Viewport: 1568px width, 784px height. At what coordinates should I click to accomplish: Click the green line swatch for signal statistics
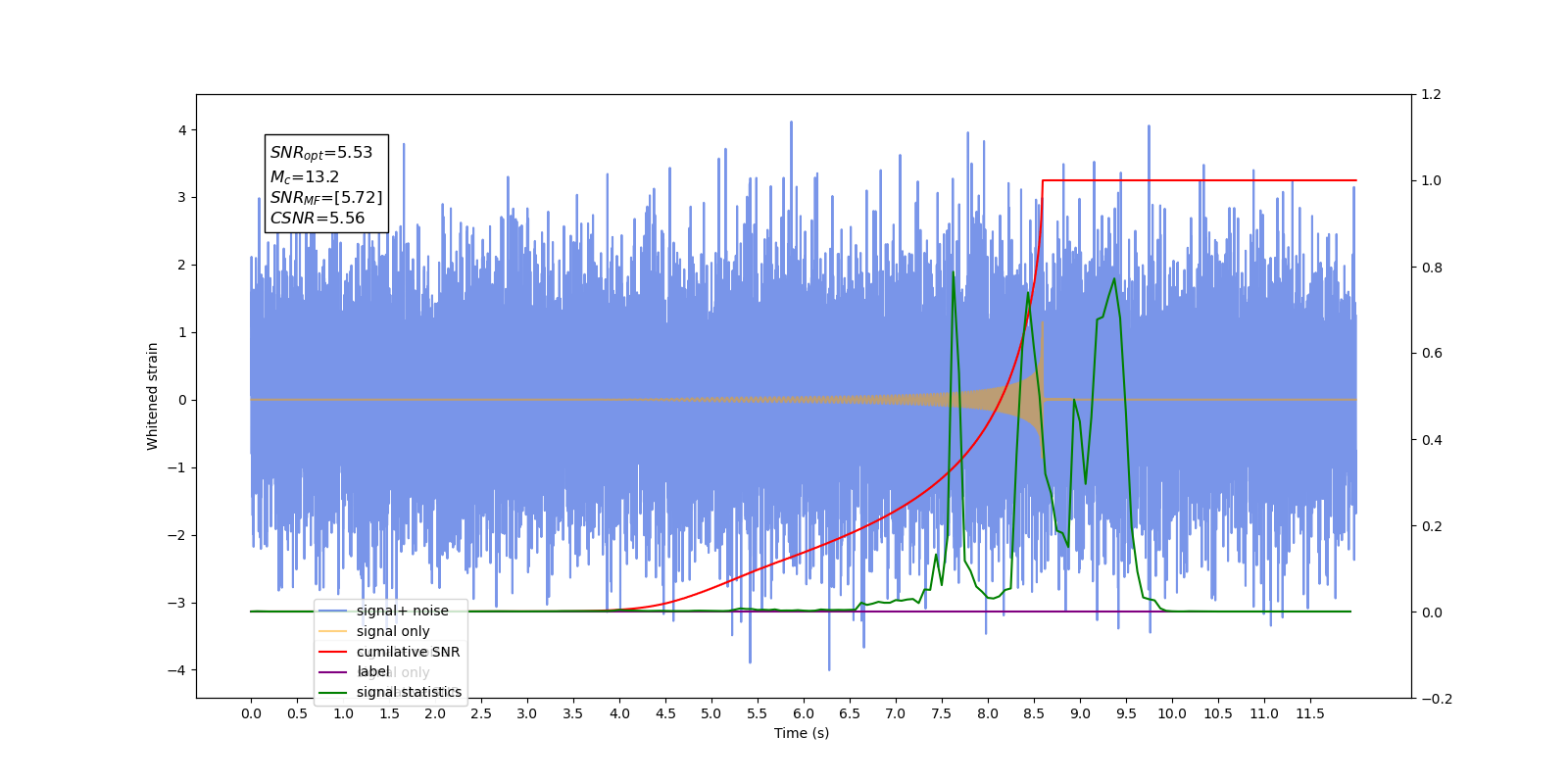tap(333, 693)
